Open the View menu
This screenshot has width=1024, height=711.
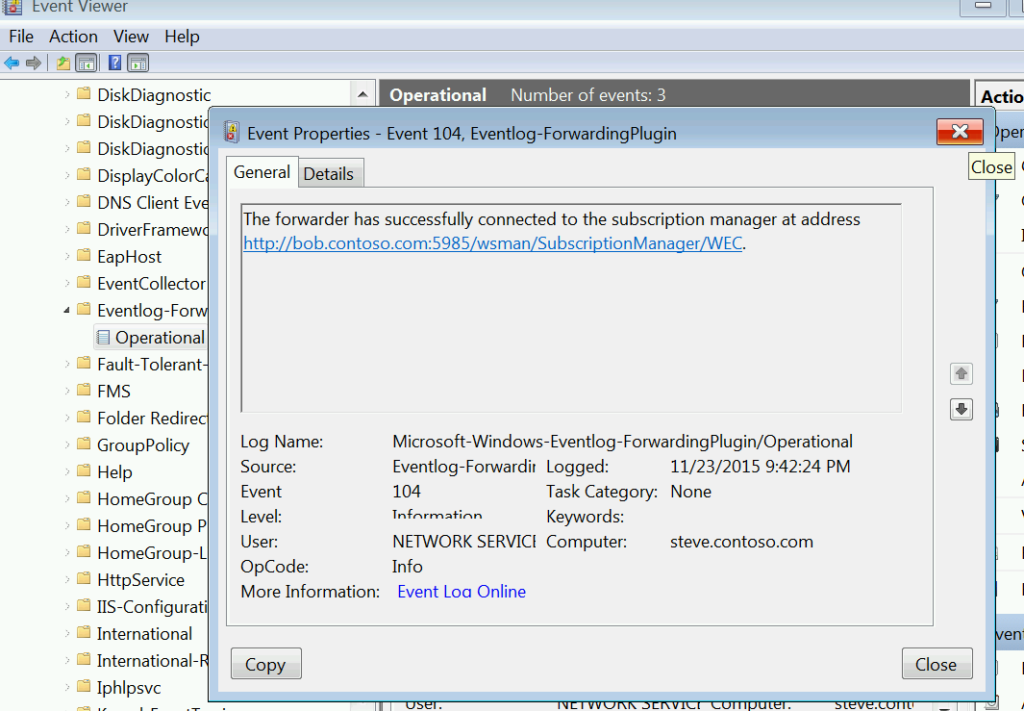point(131,37)
